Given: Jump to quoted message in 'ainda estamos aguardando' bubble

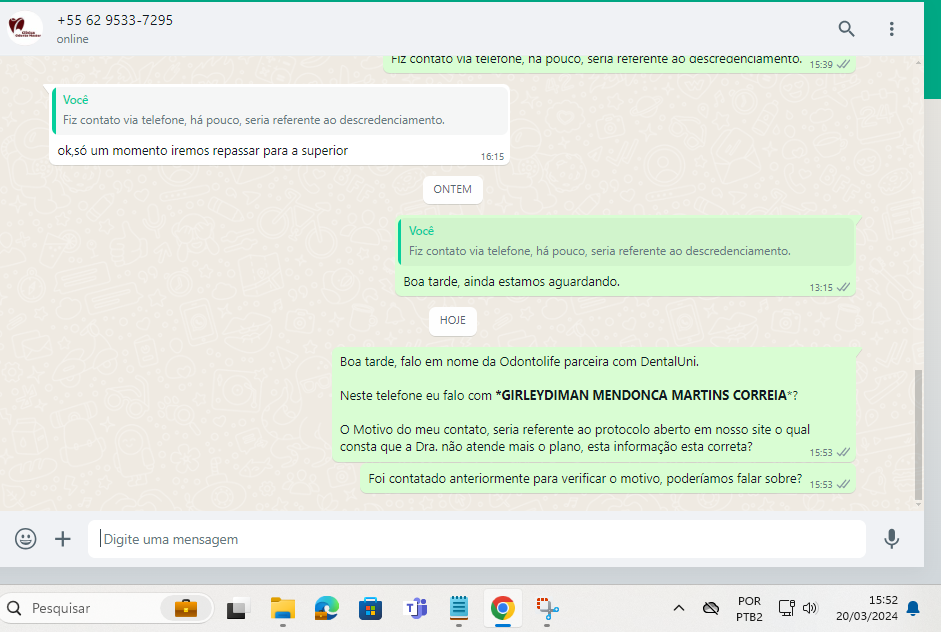Looking at the screenshot, I should pos(626,242).
